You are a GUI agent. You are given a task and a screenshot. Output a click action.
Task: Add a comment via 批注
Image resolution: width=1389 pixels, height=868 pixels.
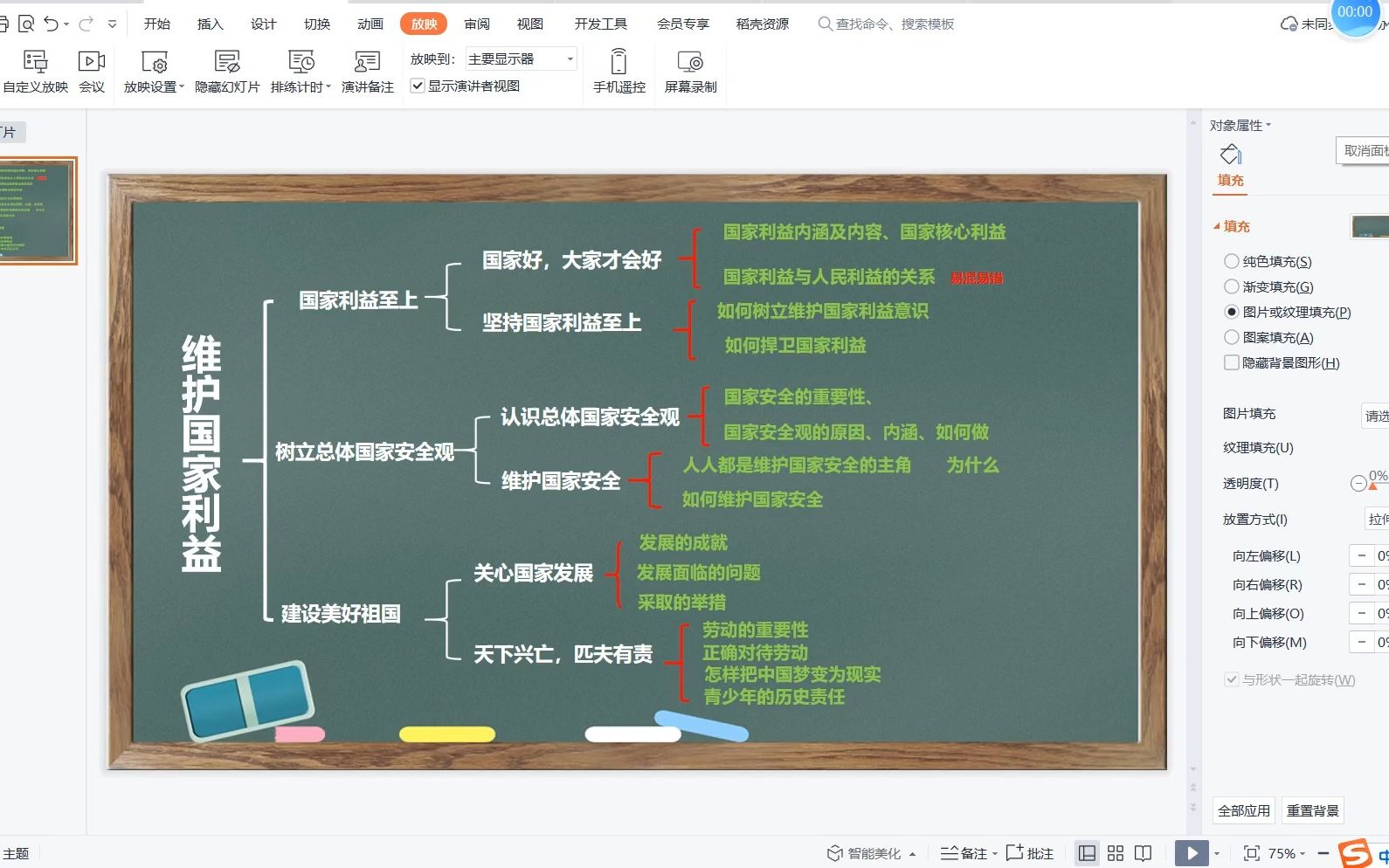tap(1030, 853)
